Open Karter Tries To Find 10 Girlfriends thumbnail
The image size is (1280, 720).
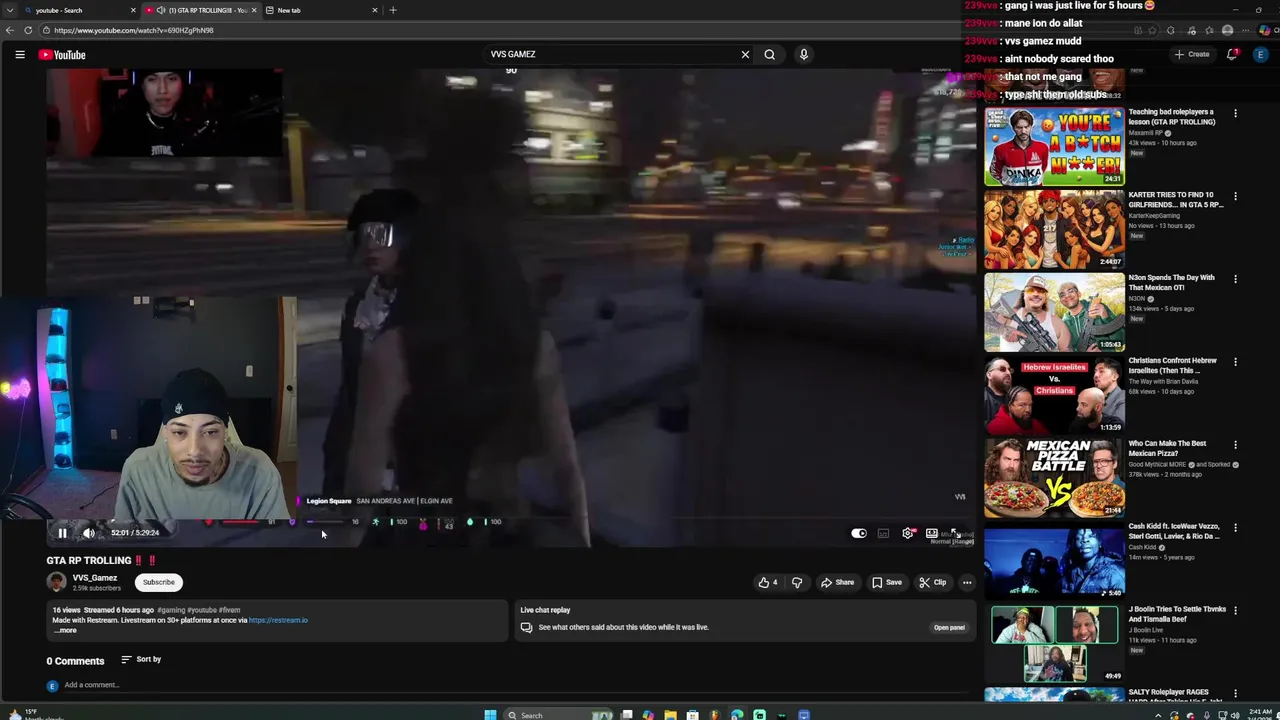point(1054,229)
